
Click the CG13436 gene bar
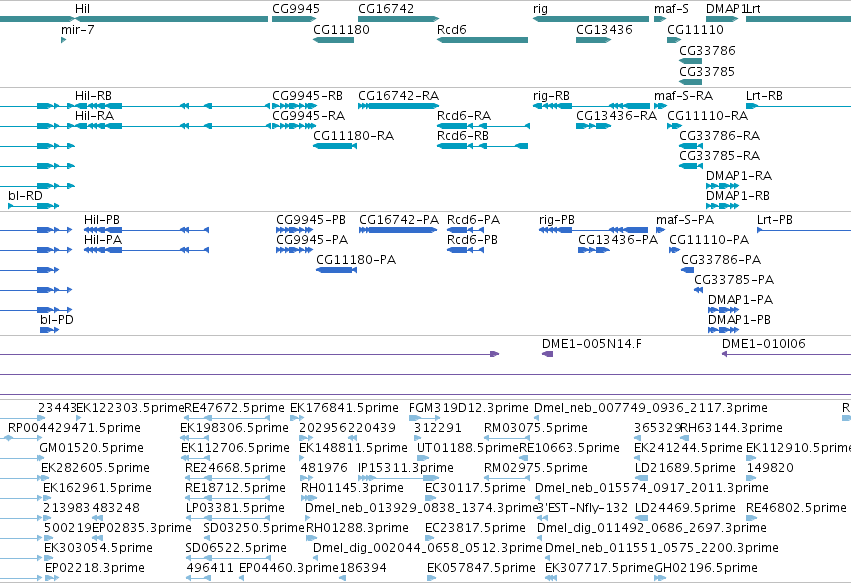(x=594, y=40)
